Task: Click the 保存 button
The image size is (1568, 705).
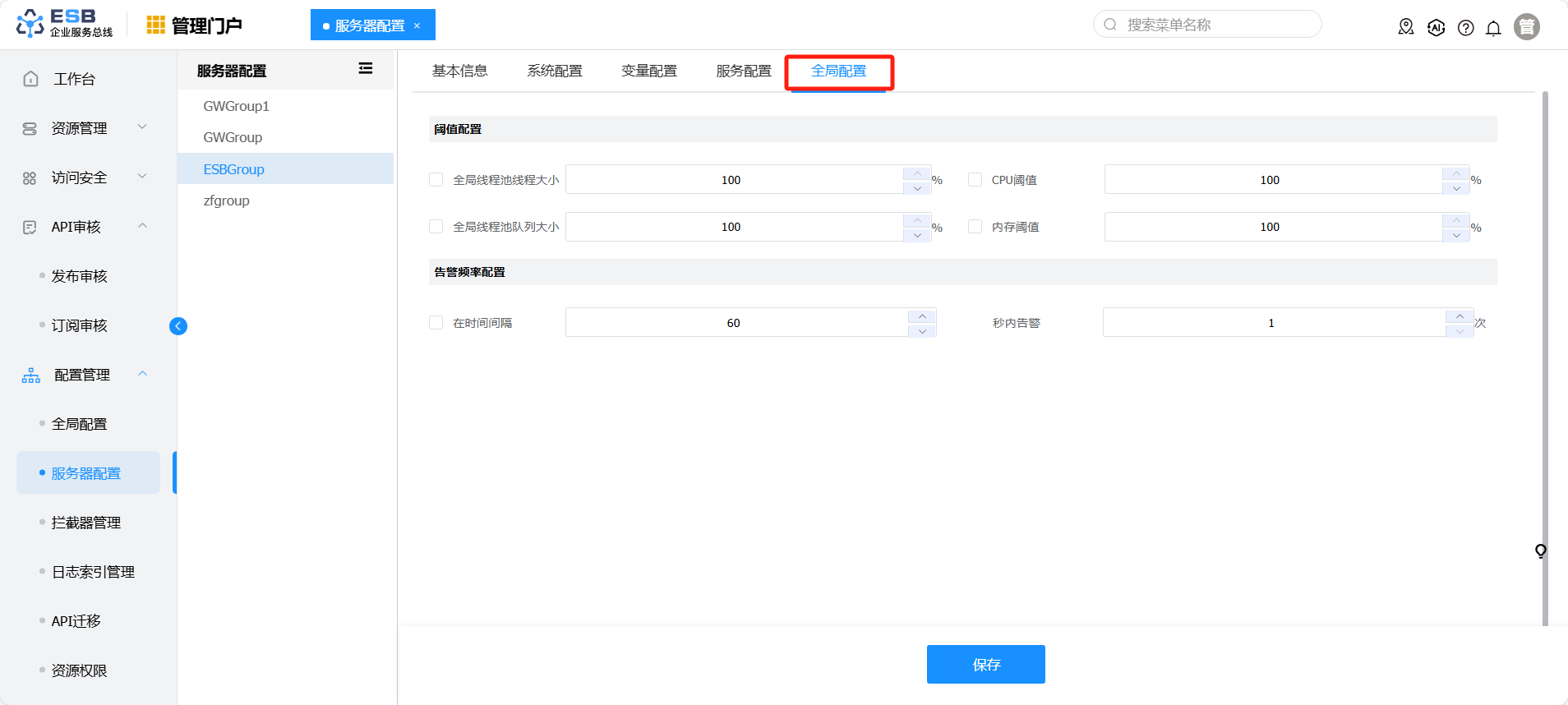Action: [985, 664]
